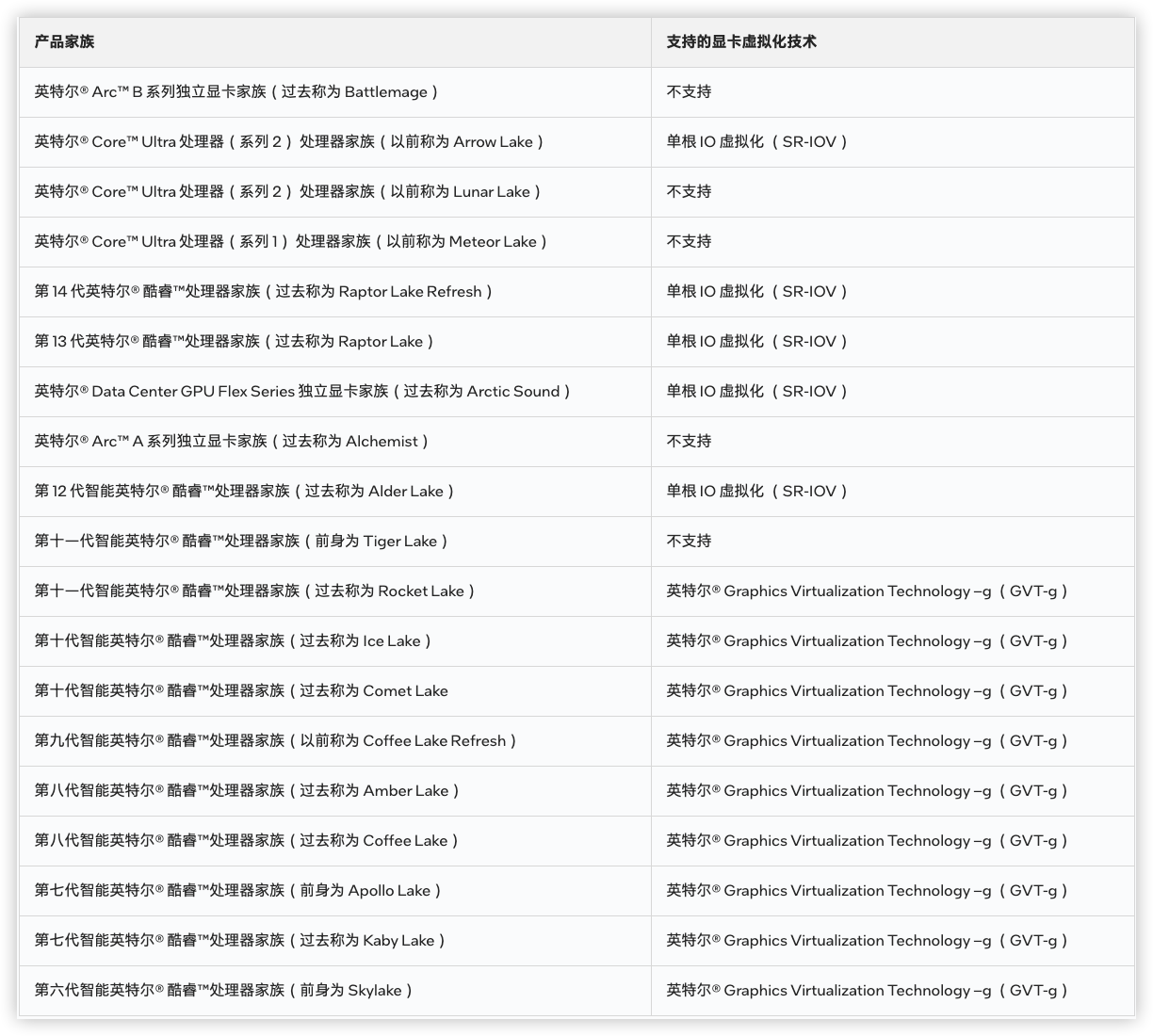Click GVT-g value for Kaby Lake
This screenshot has width=1153, height=1036.
click(x=868, y=940)
